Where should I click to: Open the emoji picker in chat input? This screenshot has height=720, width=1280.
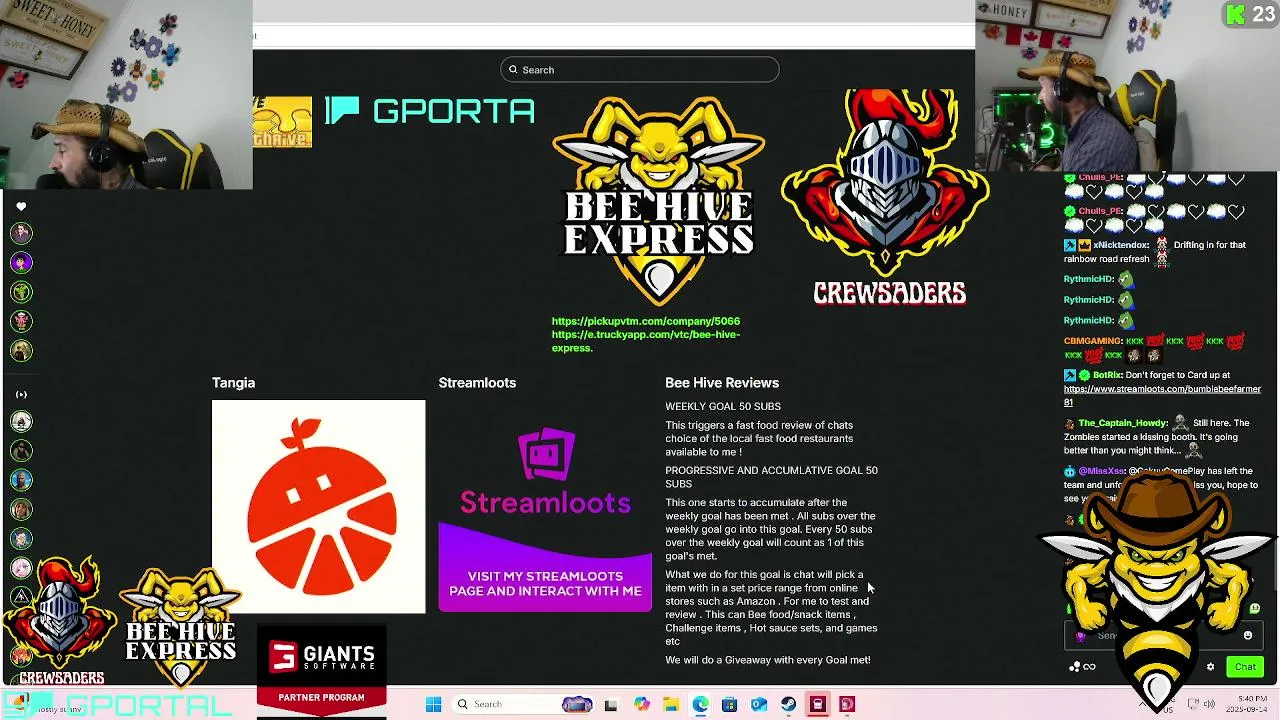[x=1247, y=635]
